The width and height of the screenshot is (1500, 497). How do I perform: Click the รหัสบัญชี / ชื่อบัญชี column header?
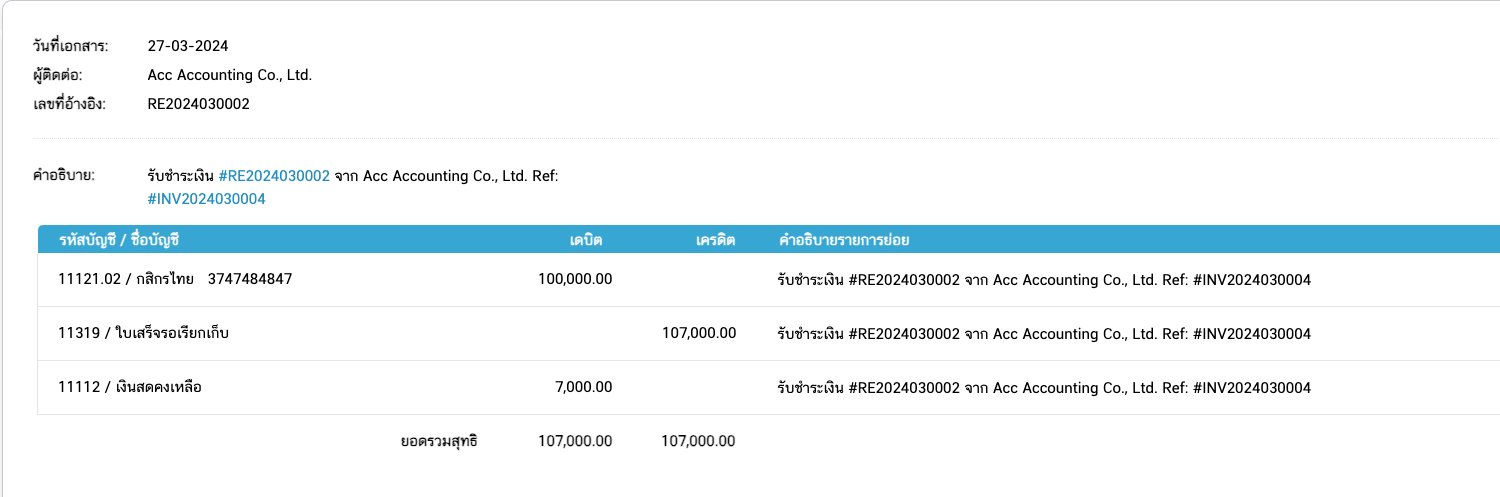[x=119, y=240]
